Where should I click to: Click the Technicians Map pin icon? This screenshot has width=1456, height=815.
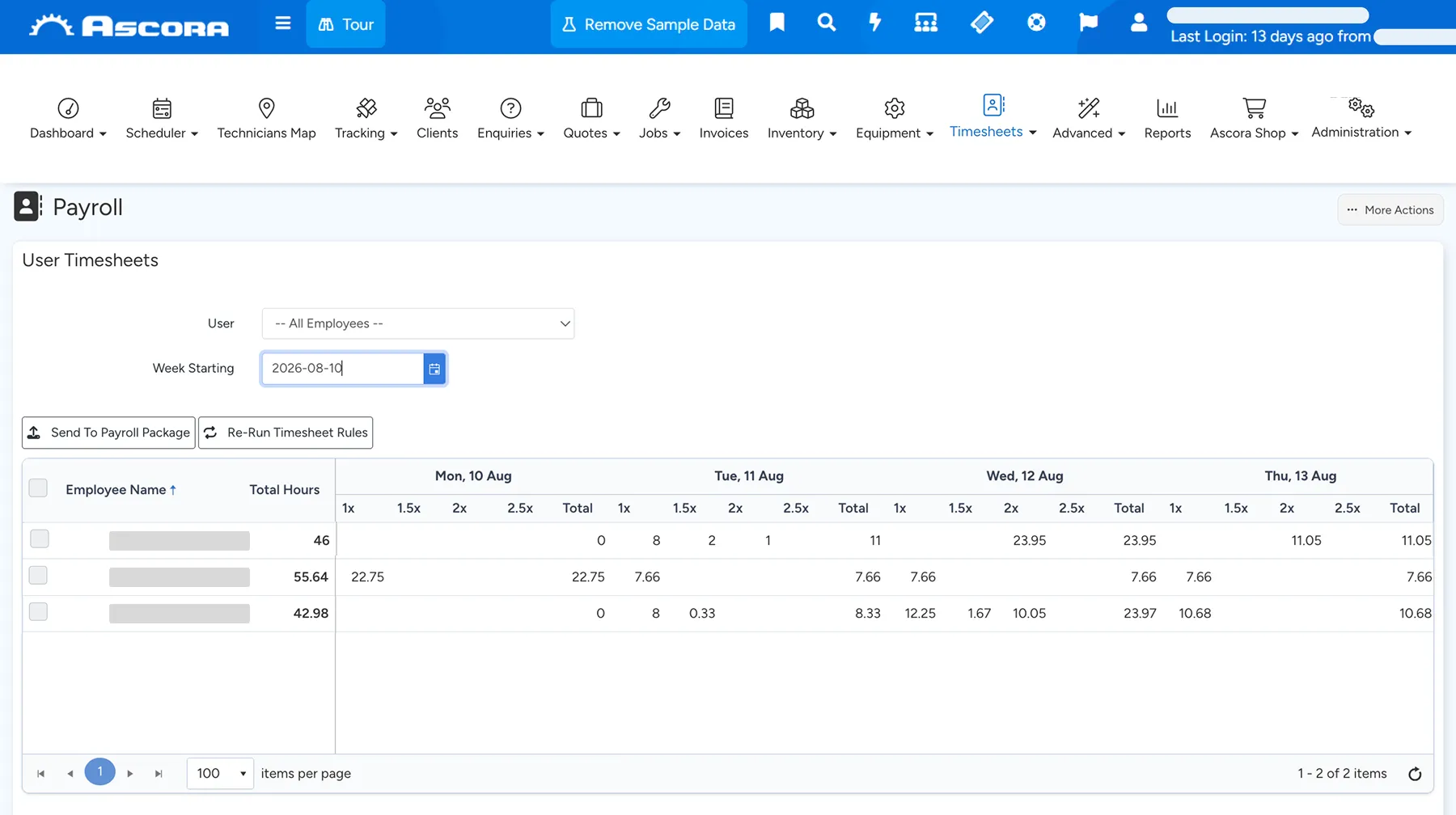point(266,108)
